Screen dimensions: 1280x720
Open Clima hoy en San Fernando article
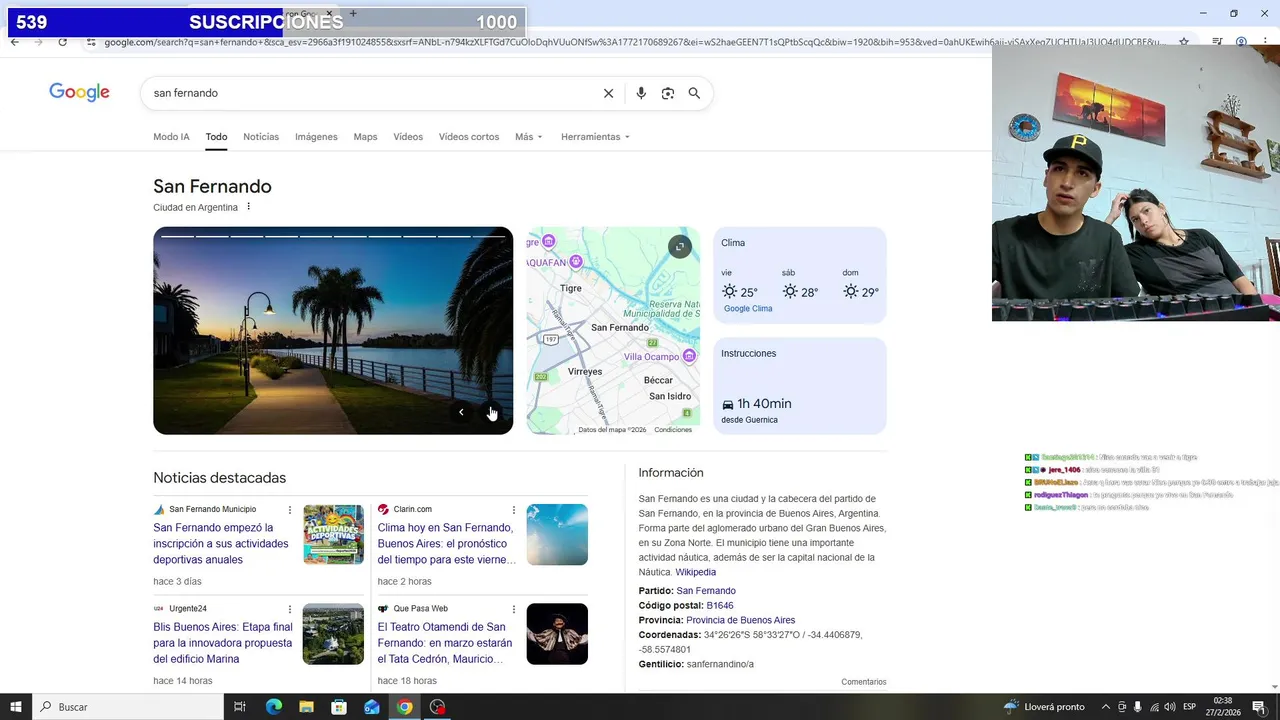446,544
